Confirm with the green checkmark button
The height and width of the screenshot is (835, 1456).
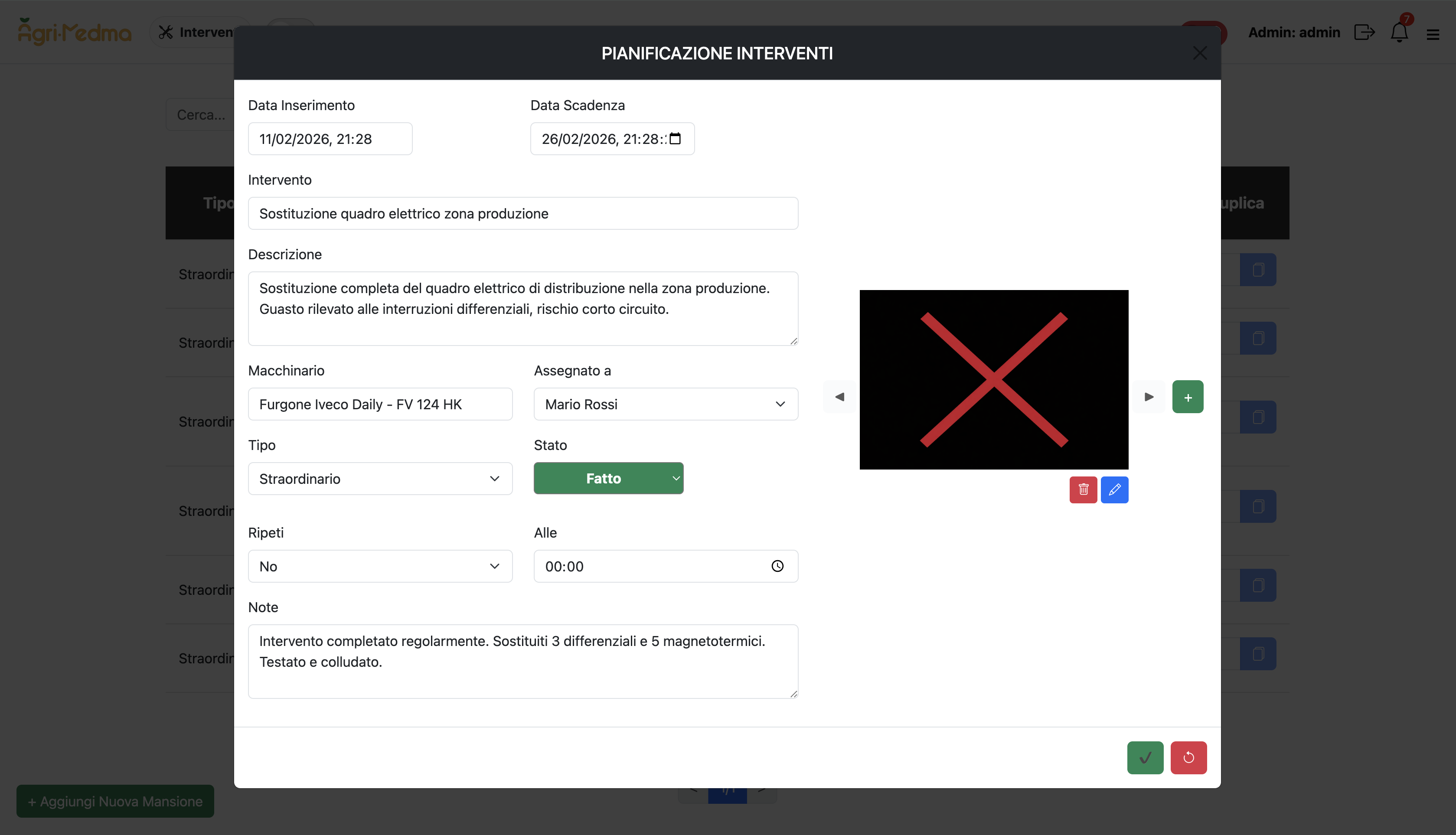(x=1145, y=757)
